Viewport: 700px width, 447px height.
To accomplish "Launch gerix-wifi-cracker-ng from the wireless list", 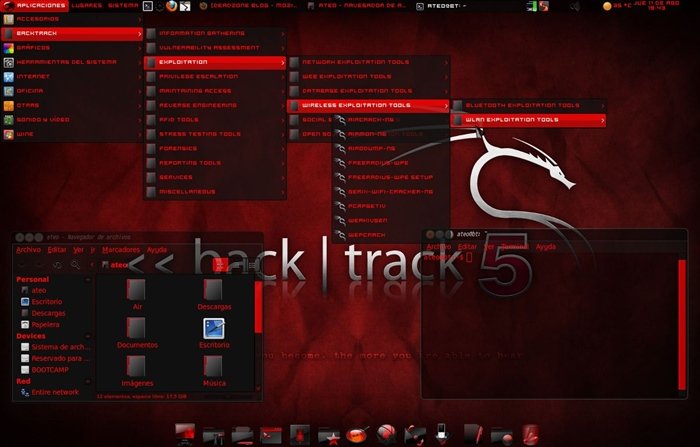I will click(x=391, y=192).
